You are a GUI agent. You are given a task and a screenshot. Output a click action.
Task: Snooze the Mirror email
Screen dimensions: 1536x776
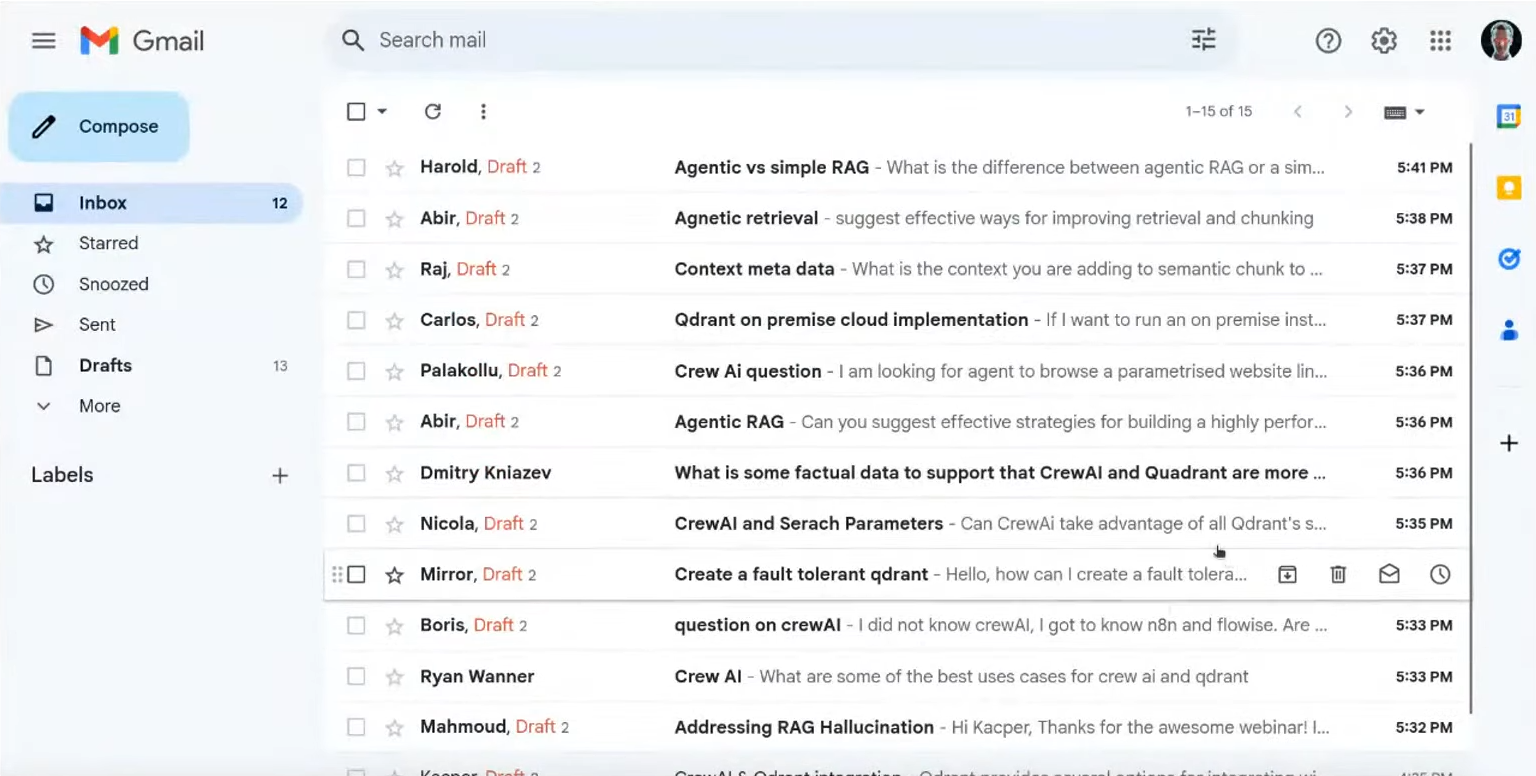tap(1439, 574)
